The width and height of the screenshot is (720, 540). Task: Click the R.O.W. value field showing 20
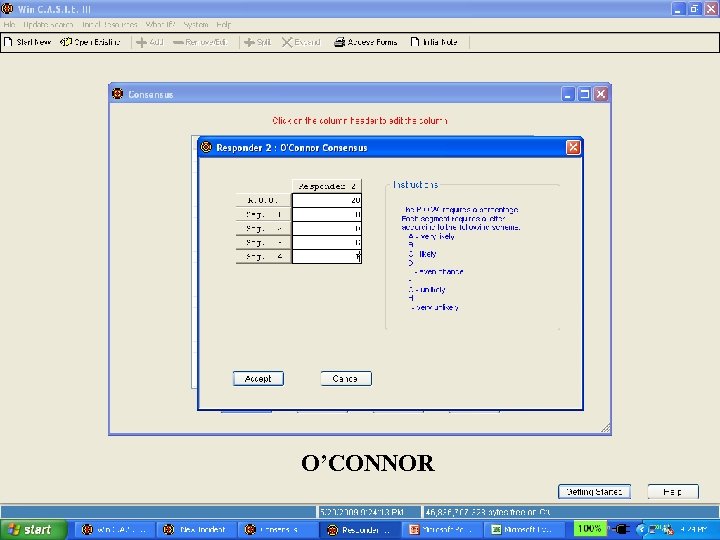click(327, 200)
